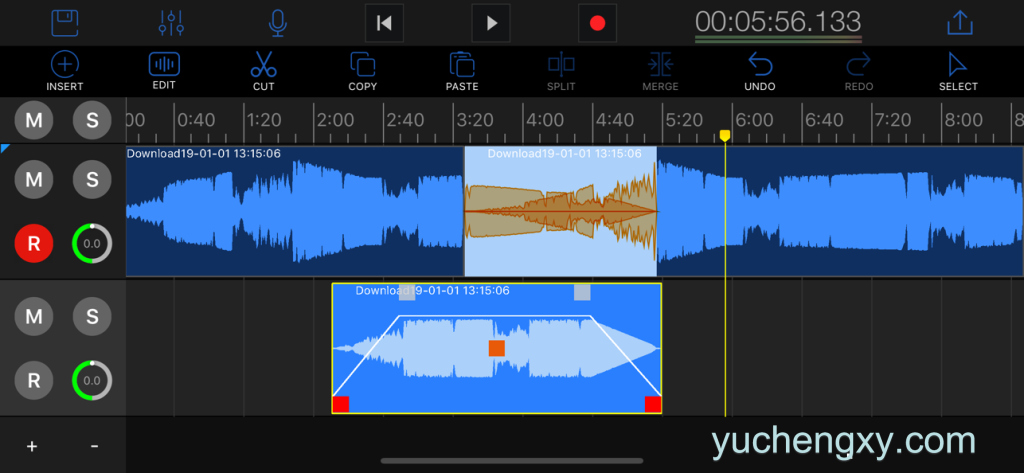Open the mixer sliders panel
This screenshot has width=1024, height=473.
pos(172,23)
